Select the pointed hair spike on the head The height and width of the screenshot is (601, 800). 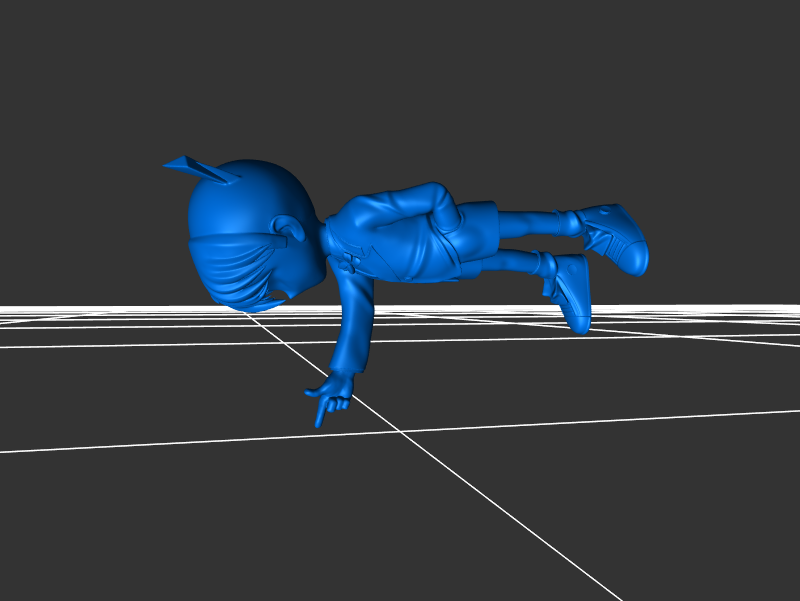tap(197, 168)
